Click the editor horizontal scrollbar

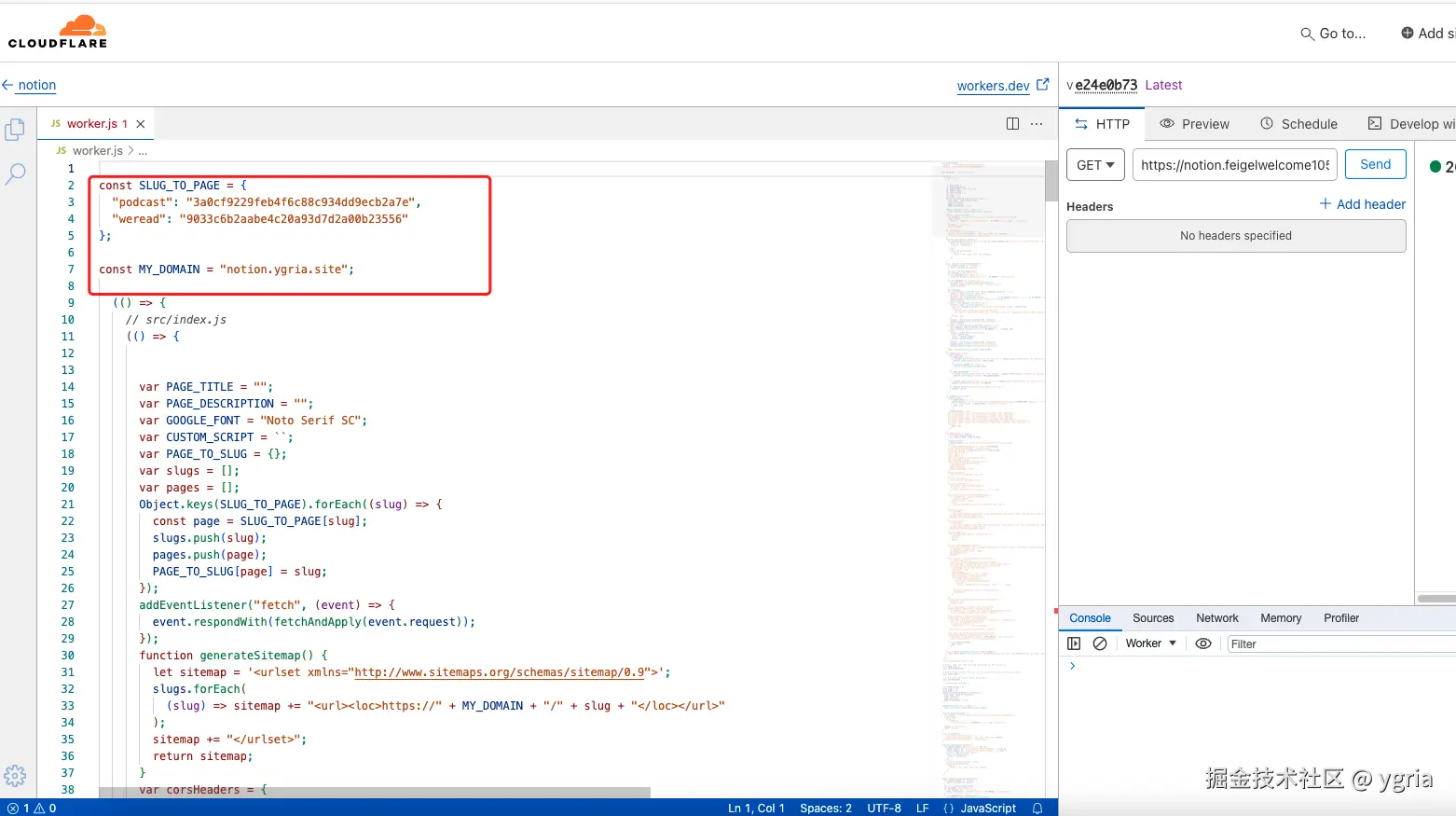[375, 792]
